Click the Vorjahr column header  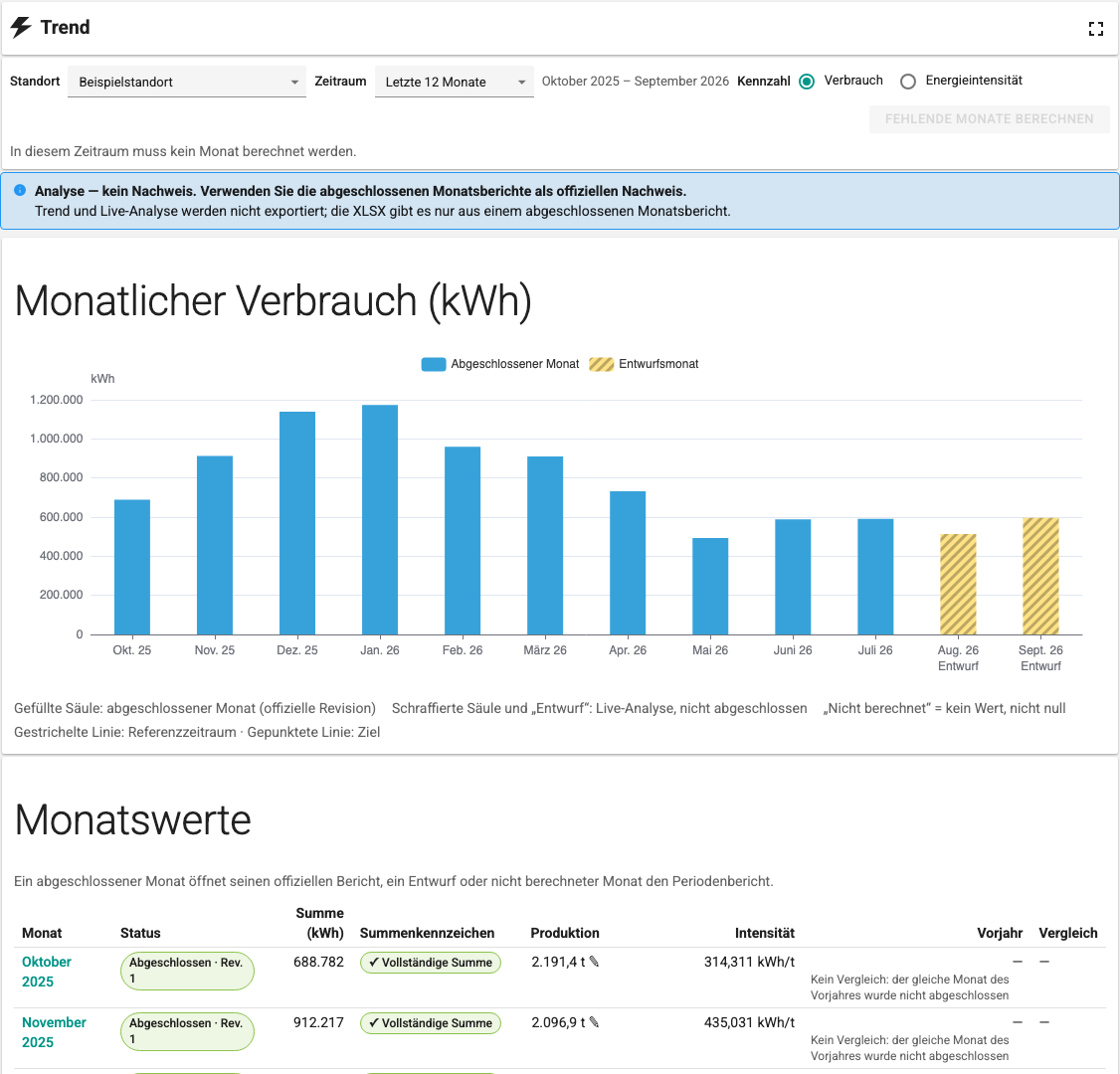click(x=1000, y=933)
